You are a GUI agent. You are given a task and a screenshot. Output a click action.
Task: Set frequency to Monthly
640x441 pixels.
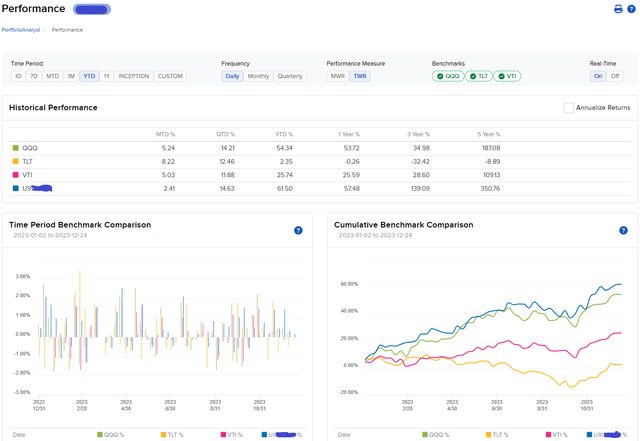click(x=258, y=76)
